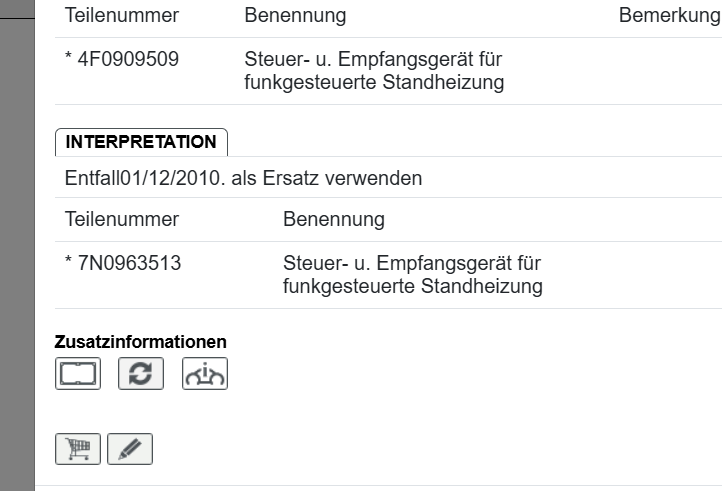Click the Zusatzinformationen heading
Screen dimensions: 722x491
coord(140,342)
